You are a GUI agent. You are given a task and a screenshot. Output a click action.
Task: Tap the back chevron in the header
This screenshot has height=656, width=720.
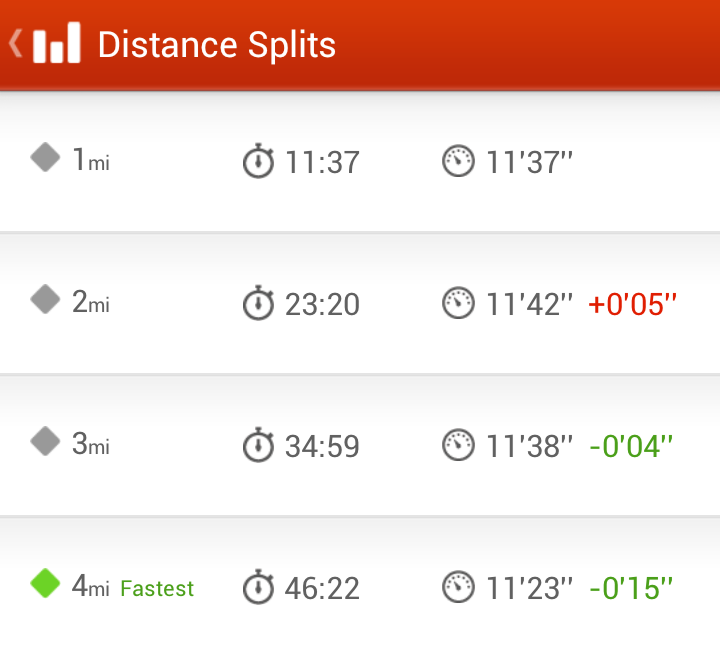(15, 44)
